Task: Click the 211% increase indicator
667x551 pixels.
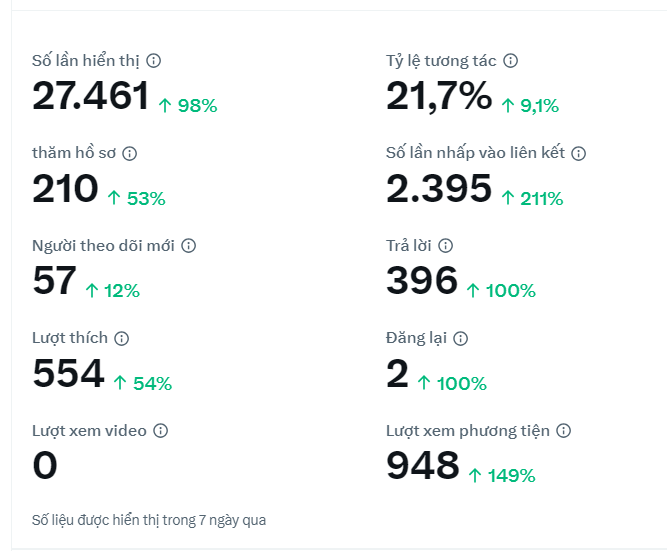Action: (532, 198)
